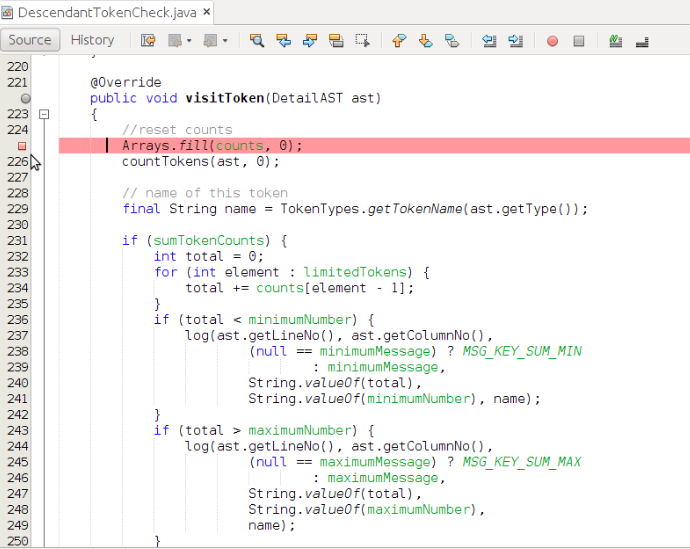Toggle rectangular selection mode
The height and width of the screenshot is (549, 690).
coord(362,41)
